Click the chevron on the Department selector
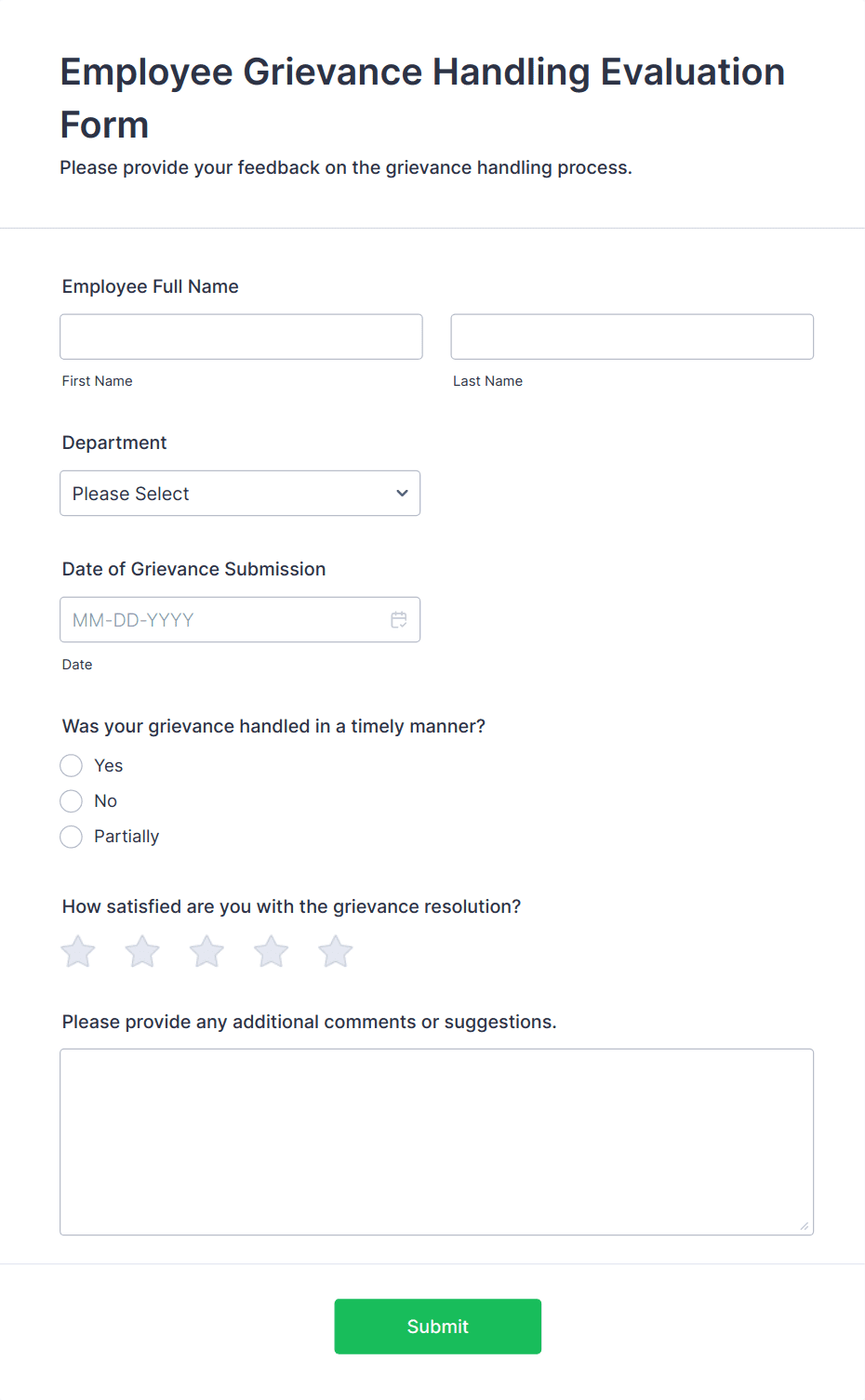Viewport: 865px width, 1400px height. coord(401,493)
